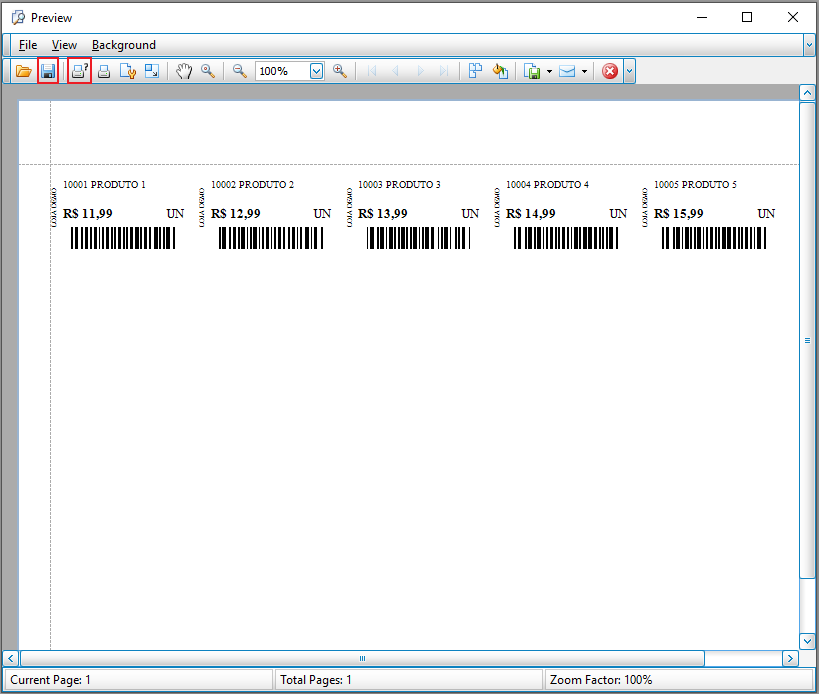Zoom out with the minus magnifier
The height and width of the screenshot is (694, 819).
click(x=240, y=71)
